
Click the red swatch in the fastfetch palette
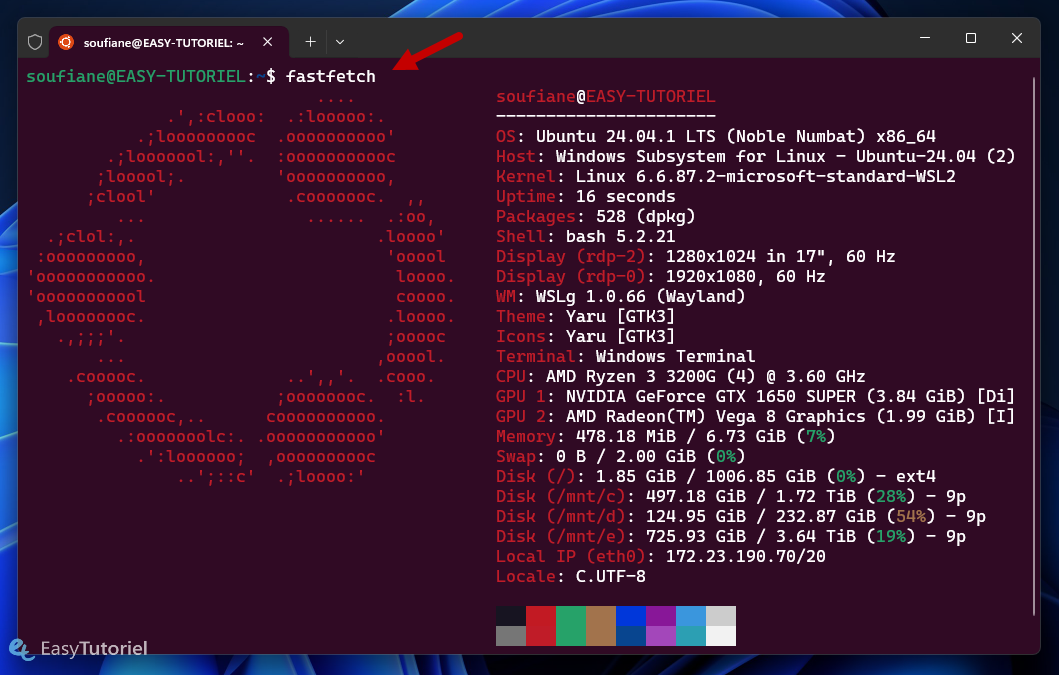point(541,625)
